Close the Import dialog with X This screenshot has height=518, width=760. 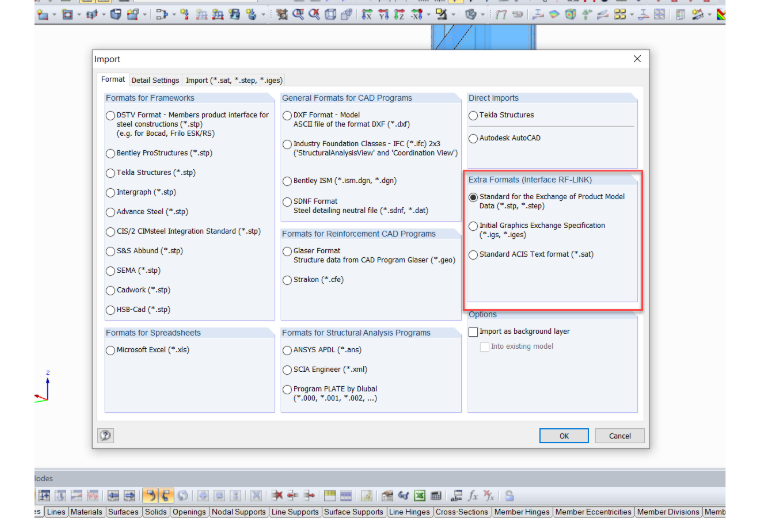pyautogui.click(x=637, y=59)
